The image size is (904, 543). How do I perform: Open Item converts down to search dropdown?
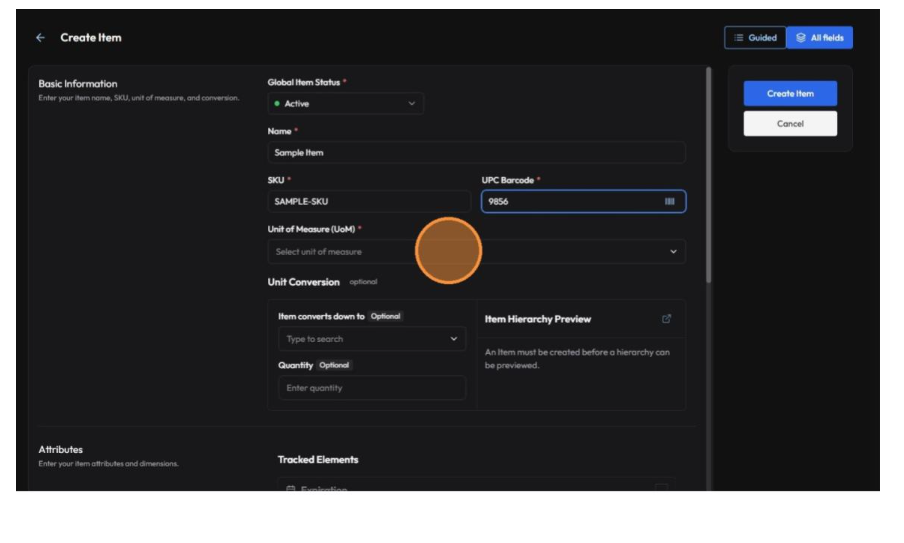pyautogui.click(x=372, y=339)
